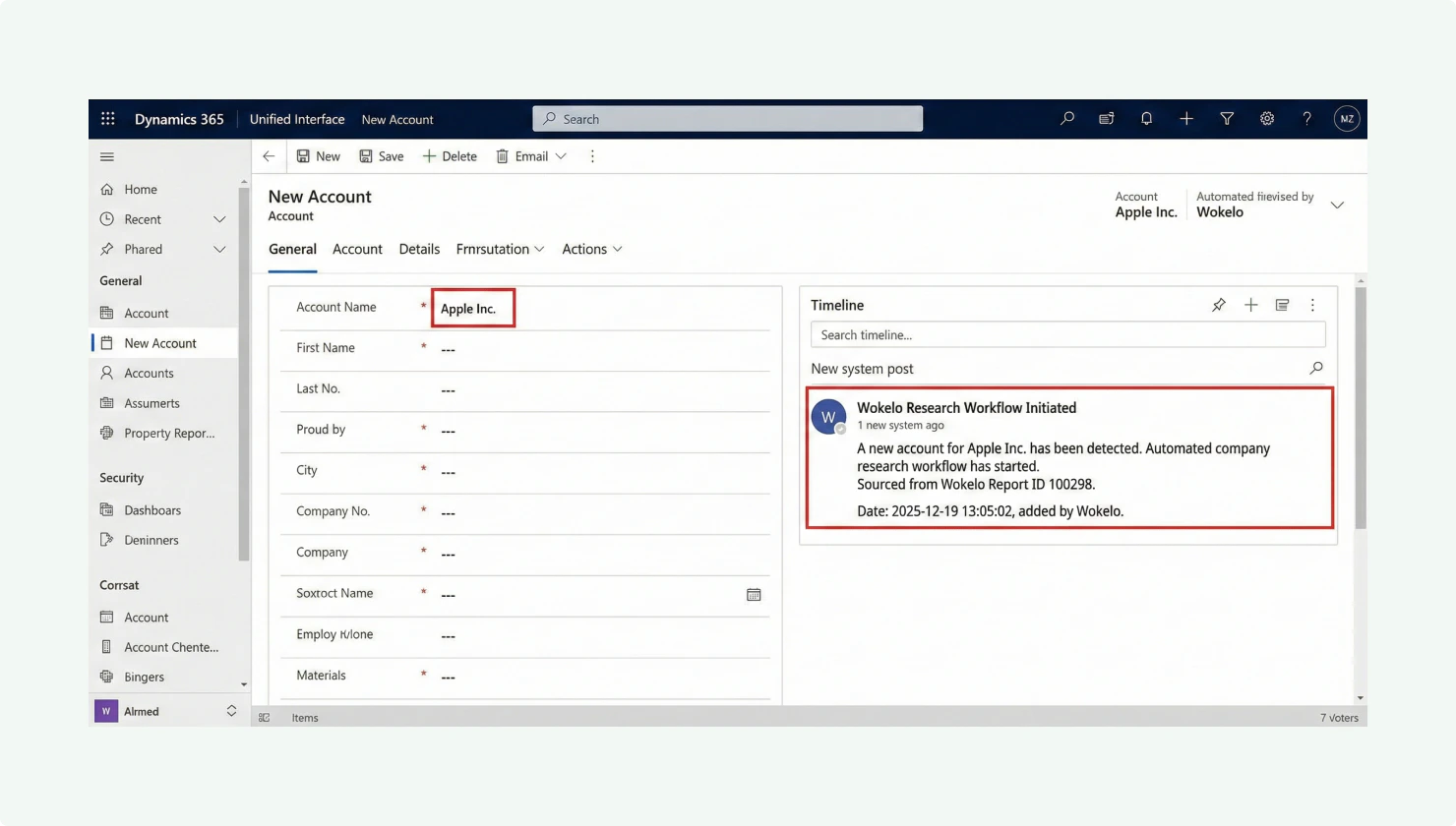Click the Unified Interface app name
Viewport: 1456px width, 826px height.
[x=297, y=119]
